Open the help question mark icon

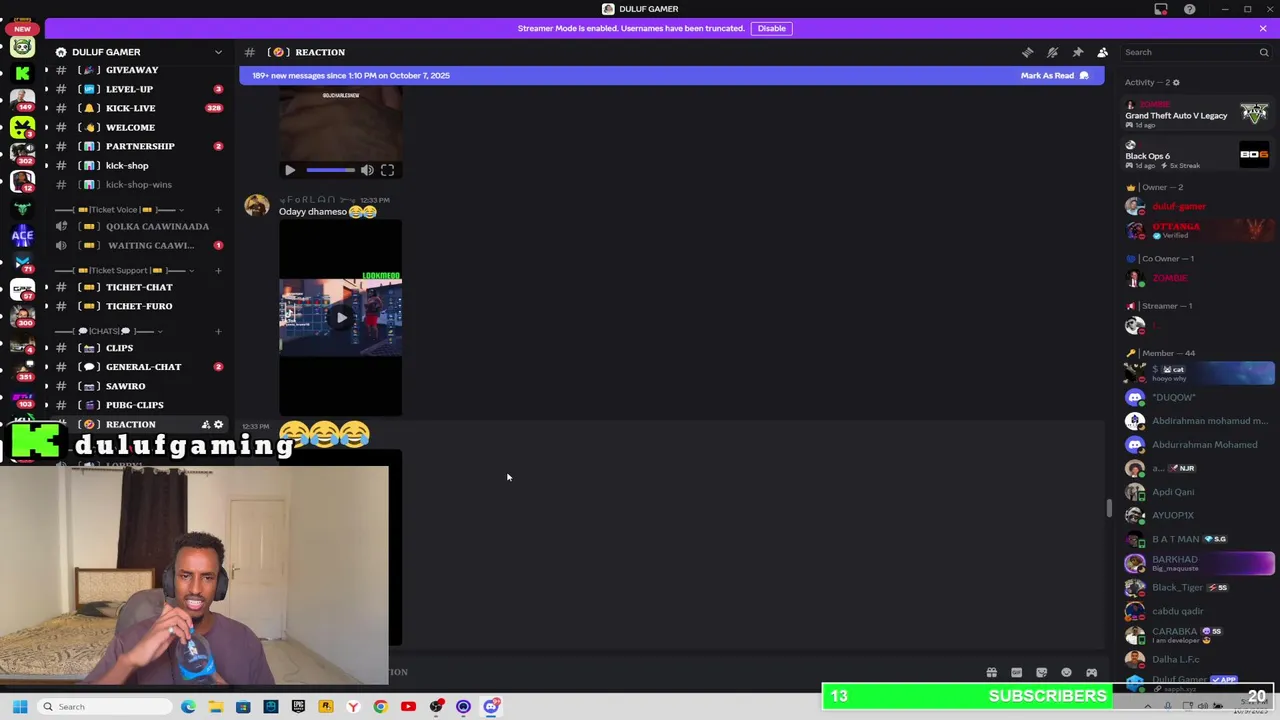(1189, 9)
